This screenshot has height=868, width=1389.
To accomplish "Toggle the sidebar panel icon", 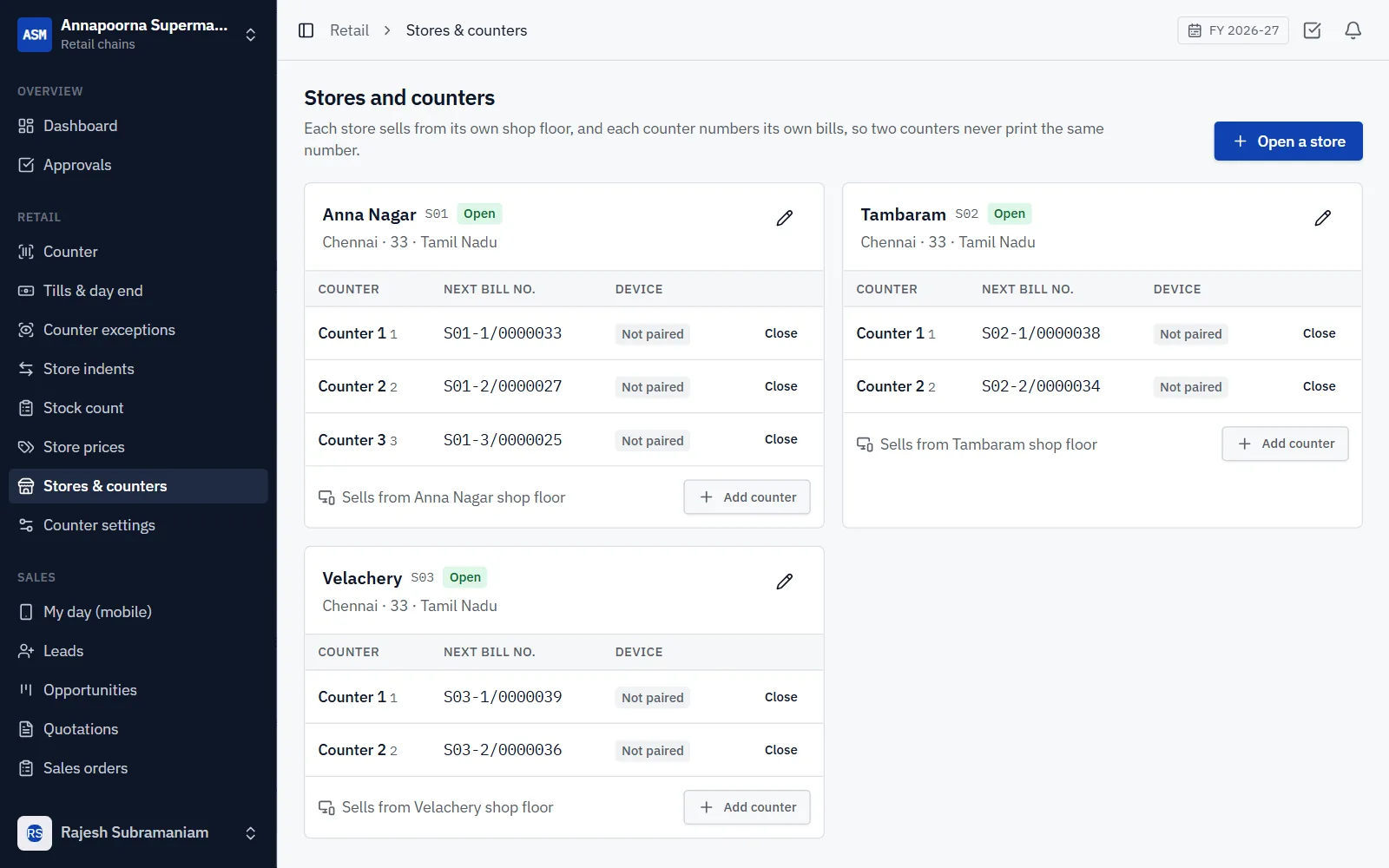I will click(306, 30).
